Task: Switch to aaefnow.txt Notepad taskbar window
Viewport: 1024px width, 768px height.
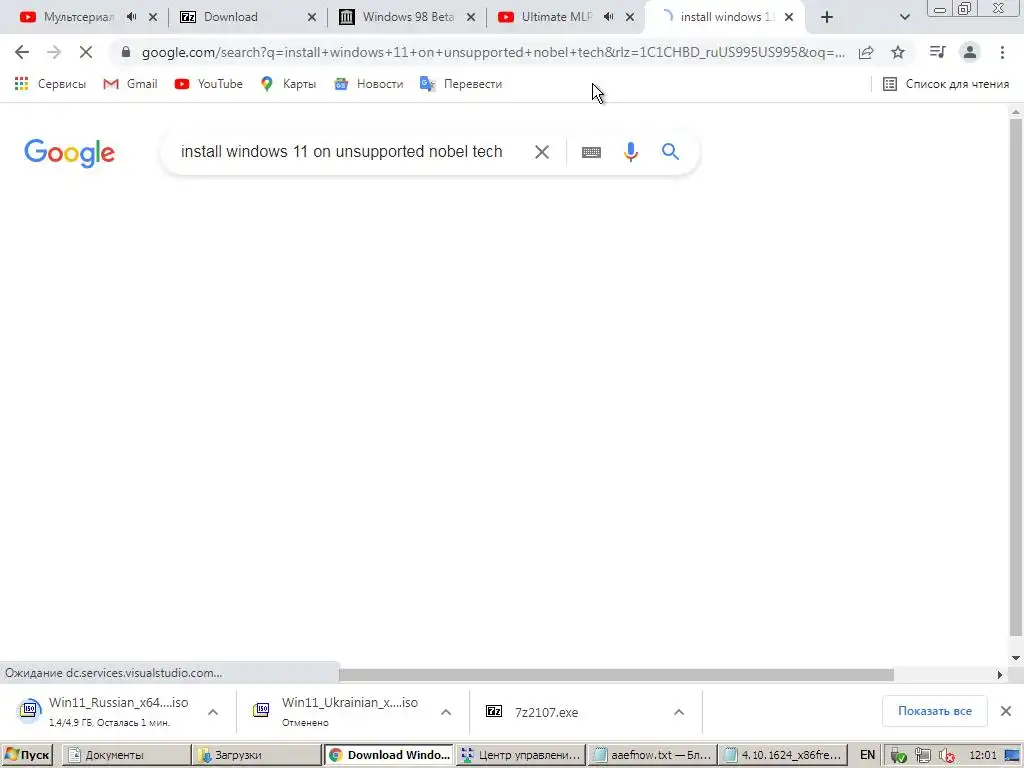Action: 652,755
